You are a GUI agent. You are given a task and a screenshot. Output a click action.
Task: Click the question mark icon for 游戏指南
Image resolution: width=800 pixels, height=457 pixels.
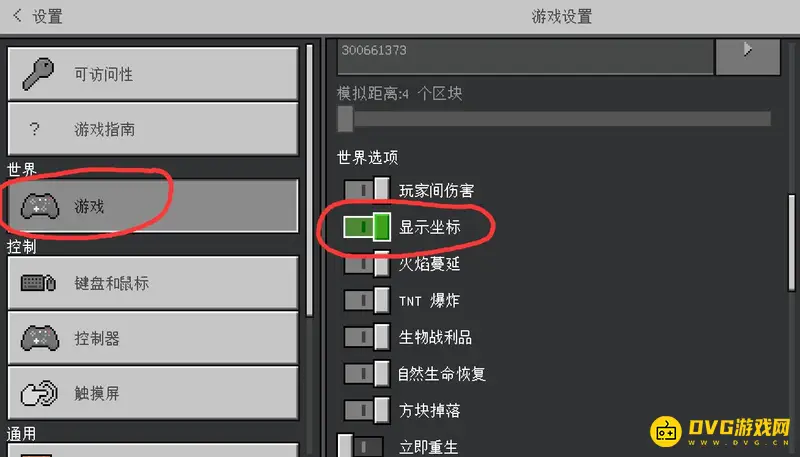[34, 129]
